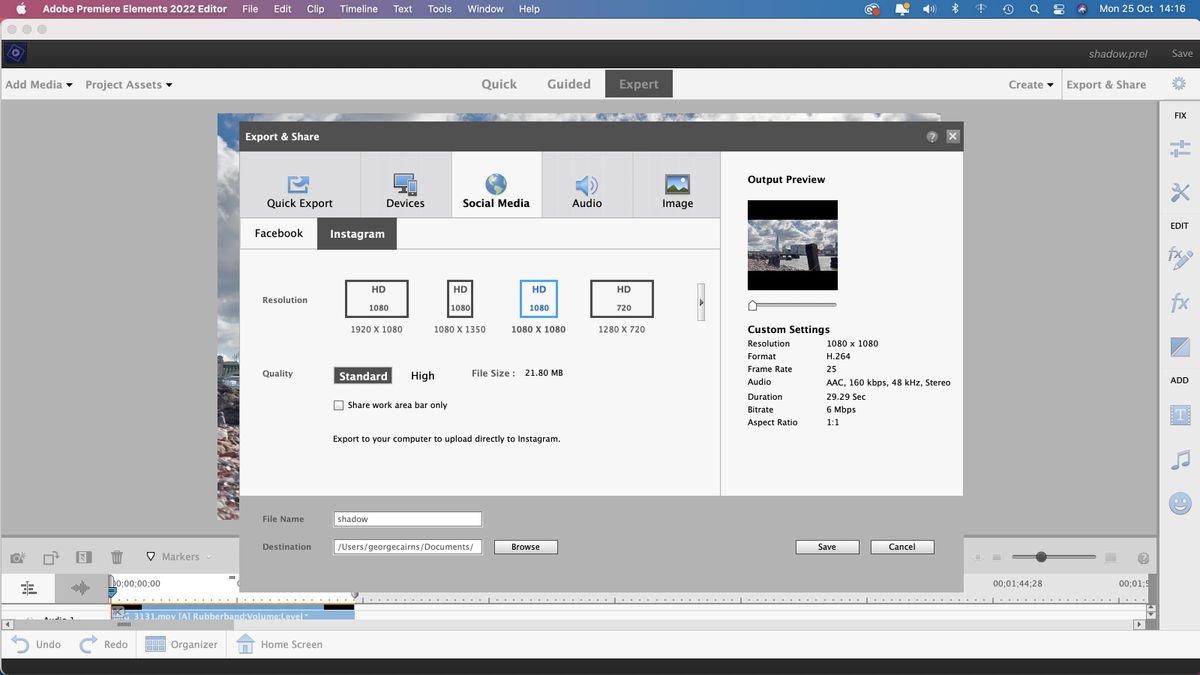Select HD 1080 1080 X 1080 resolution
Screen dimensions: 1200x675
(x=539, y=299)
